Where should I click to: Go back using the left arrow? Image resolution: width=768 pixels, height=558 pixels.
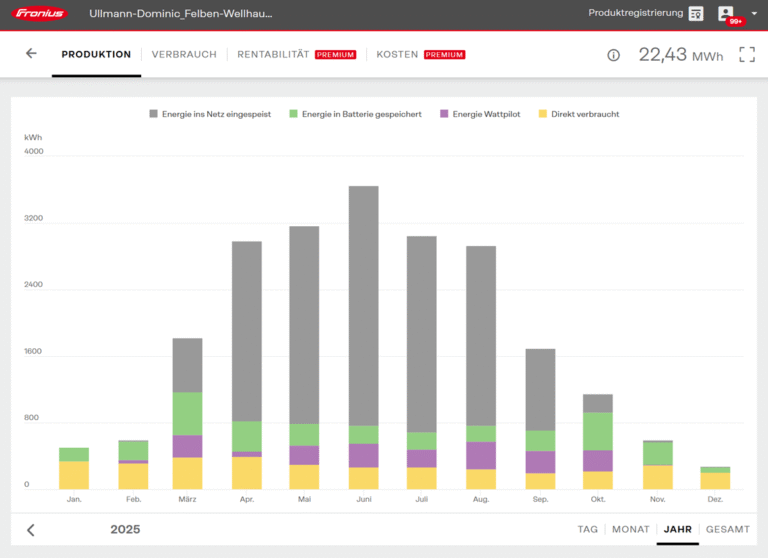pyautogui.click(x=31, y=54)
